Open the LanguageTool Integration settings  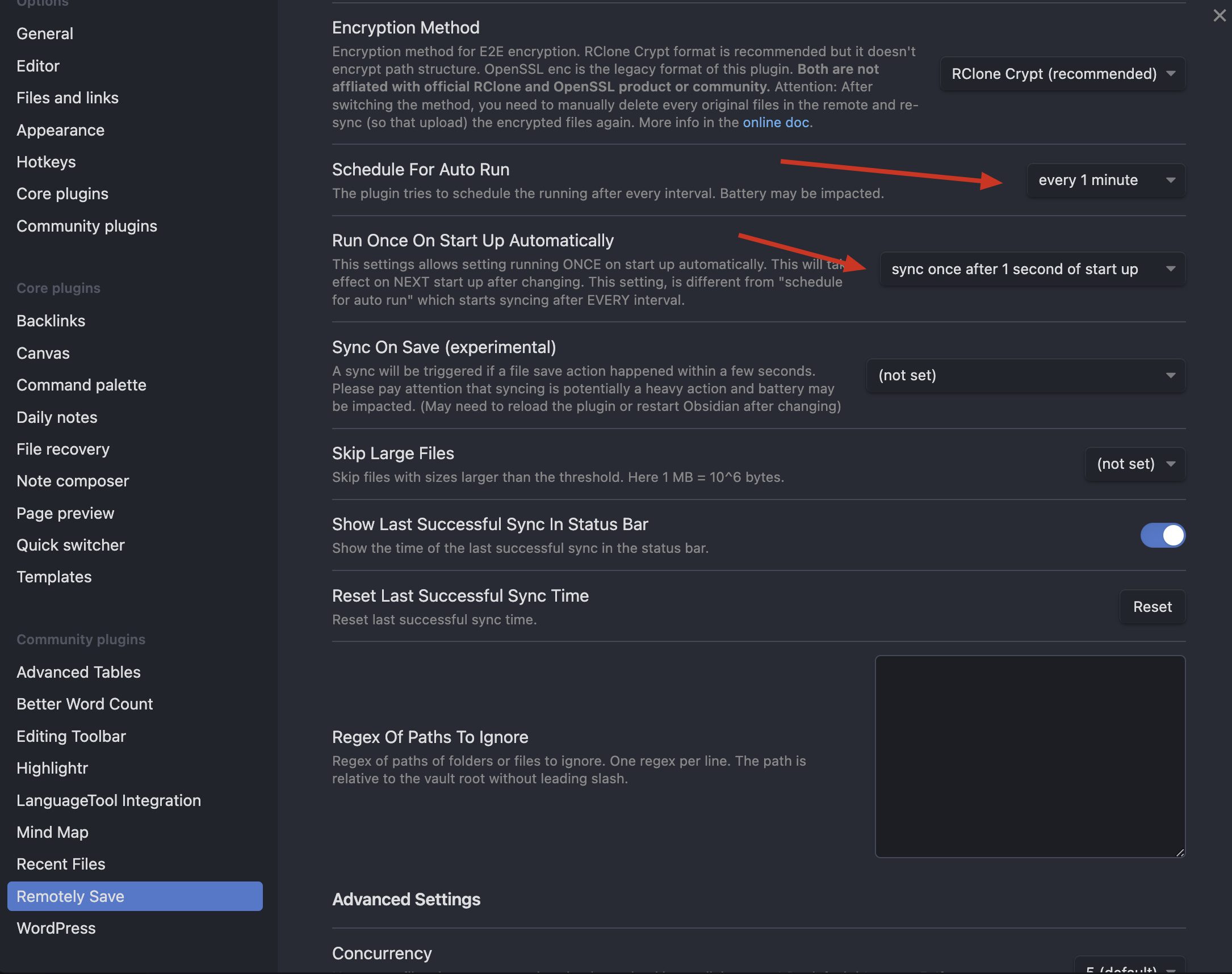tap(108, 800)
